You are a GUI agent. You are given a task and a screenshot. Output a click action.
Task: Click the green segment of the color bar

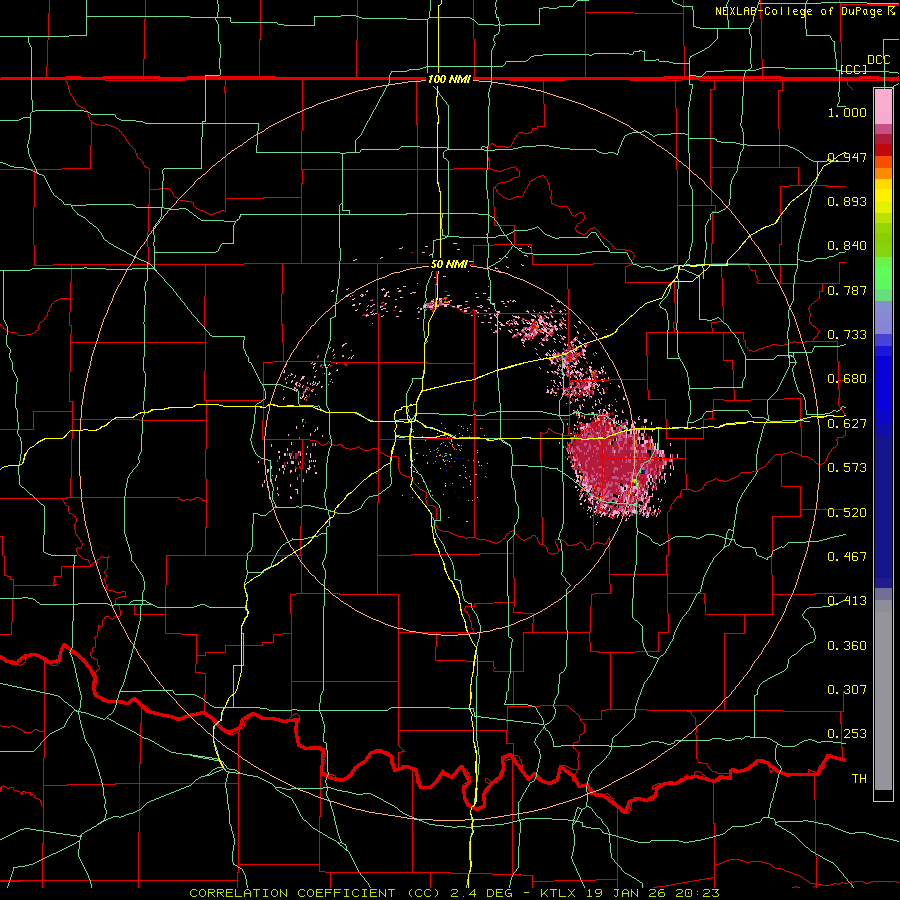coord(883,273)
